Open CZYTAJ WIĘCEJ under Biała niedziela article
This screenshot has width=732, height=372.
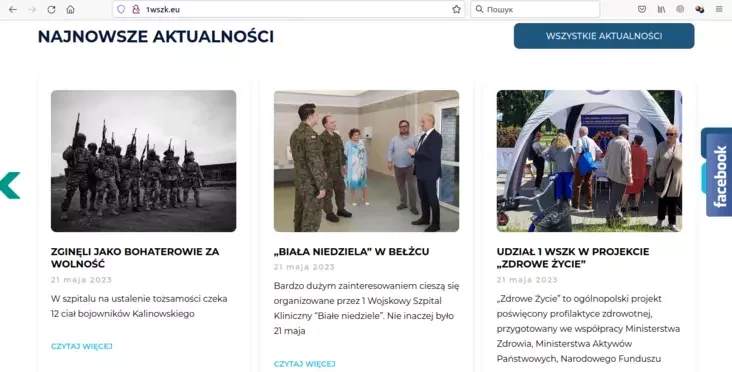point(304,364)
